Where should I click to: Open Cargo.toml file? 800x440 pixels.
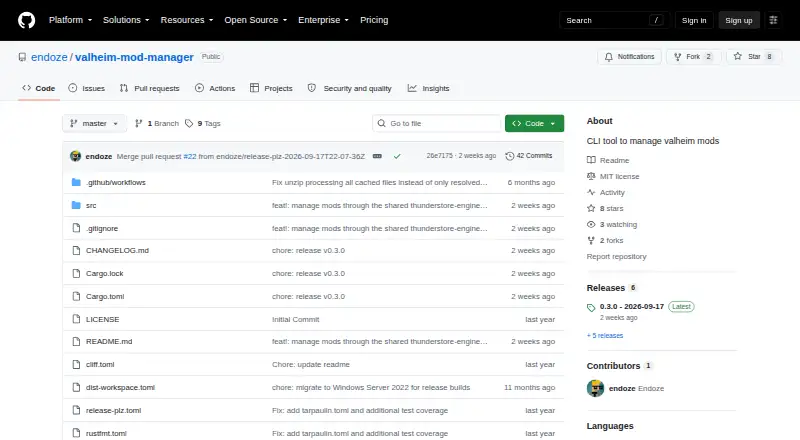(105, 297)
